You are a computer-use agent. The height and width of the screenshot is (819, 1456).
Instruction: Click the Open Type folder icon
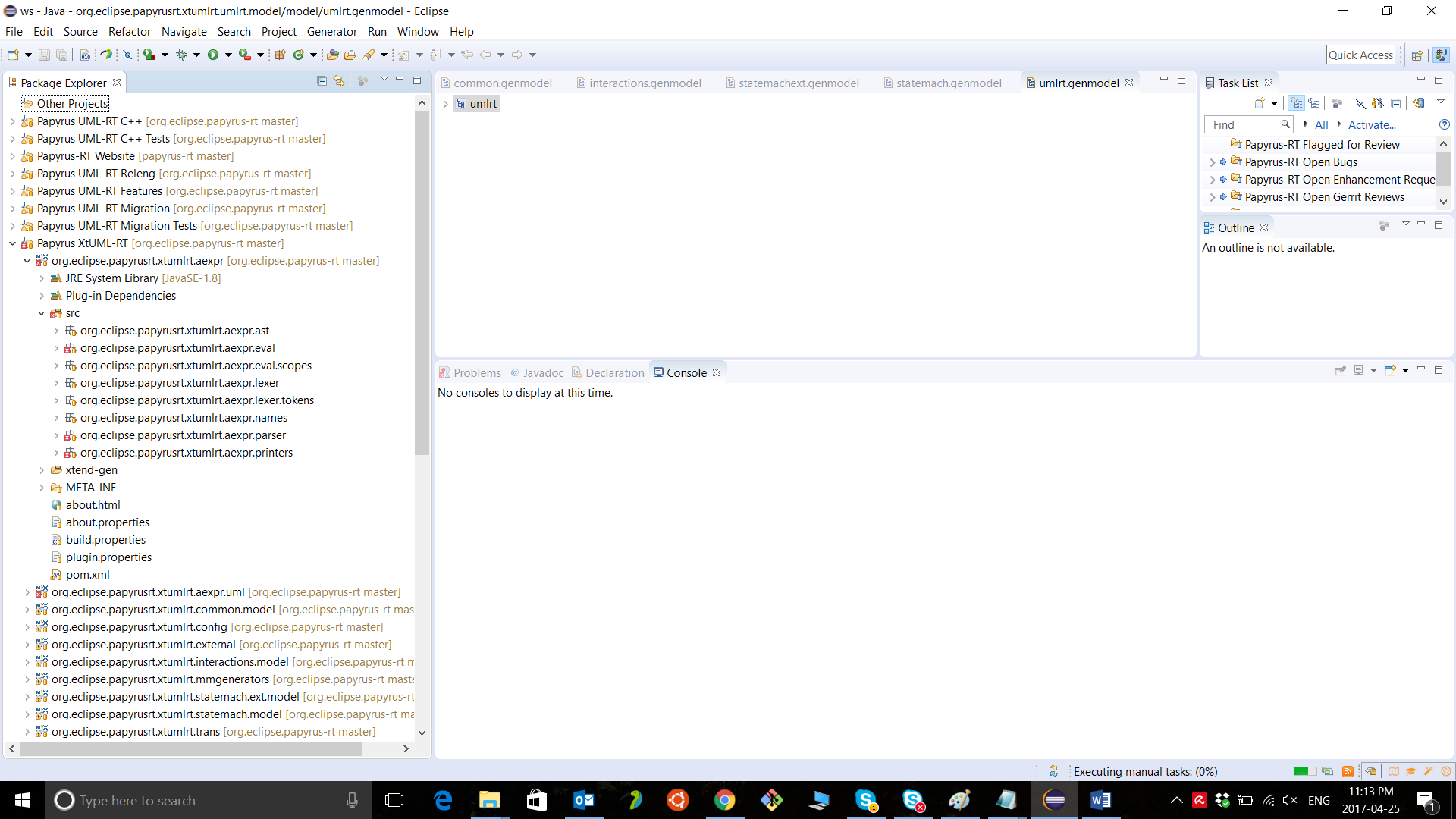tap(332, 55)
